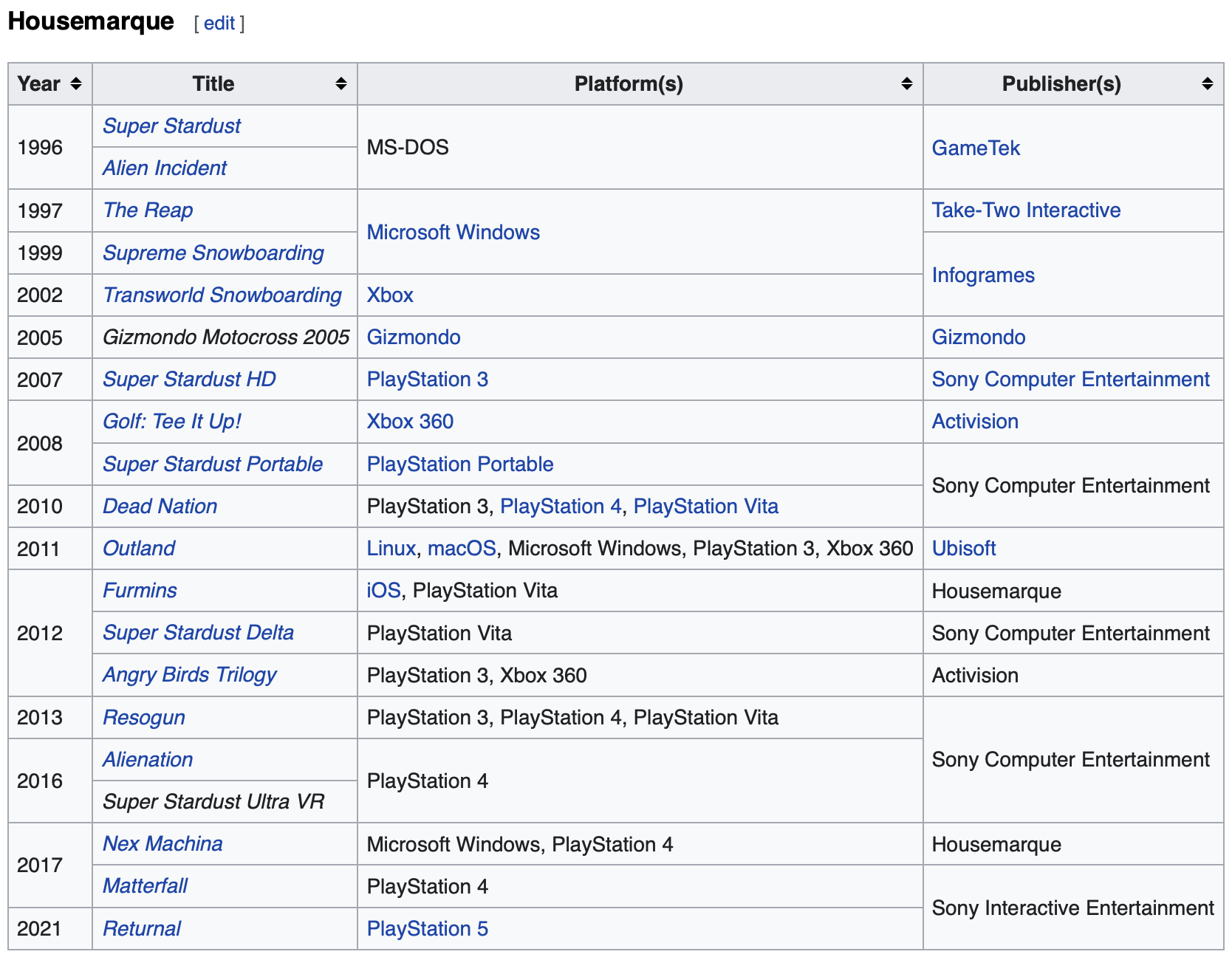Select the Super Stardust Ultra VR title text

213,801
